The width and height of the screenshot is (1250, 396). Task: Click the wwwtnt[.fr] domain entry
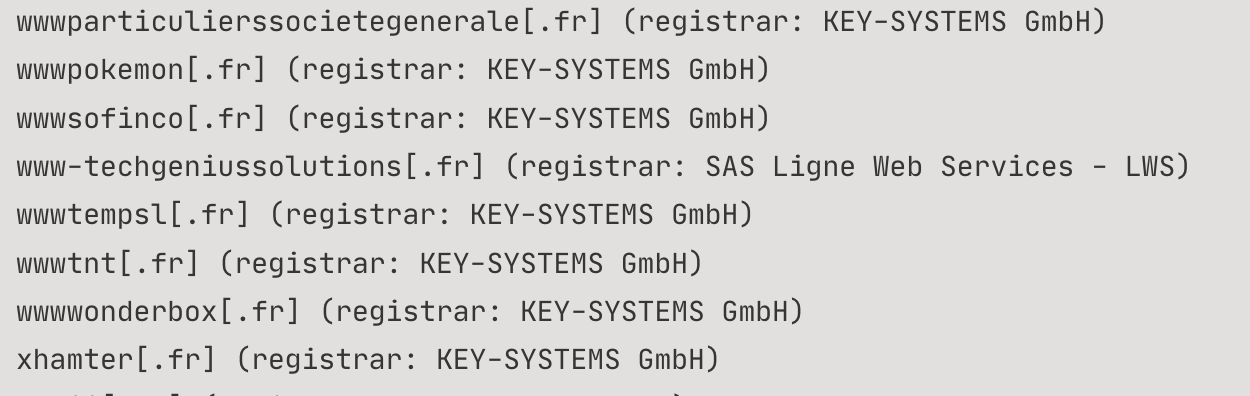click(108, 263)
